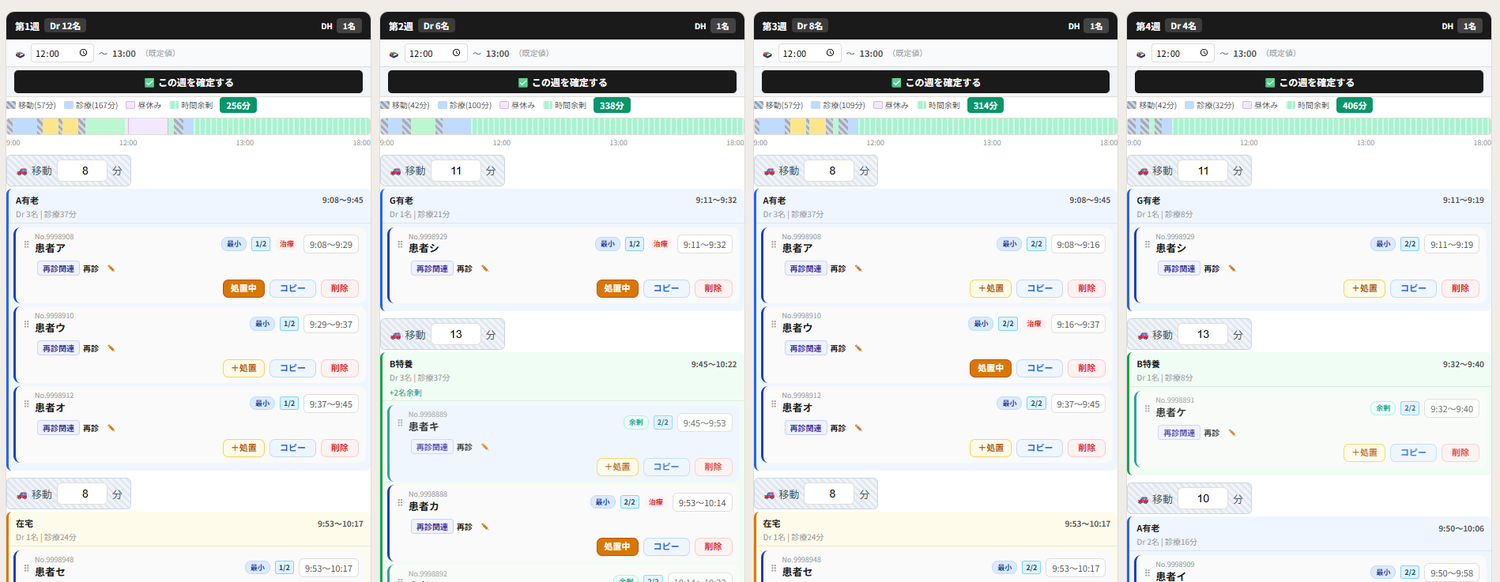Viewport: 1500px width, 582px height.
Task: Open the 12:00 lunch start time picker in 第3週
Action: coord(810,53)
